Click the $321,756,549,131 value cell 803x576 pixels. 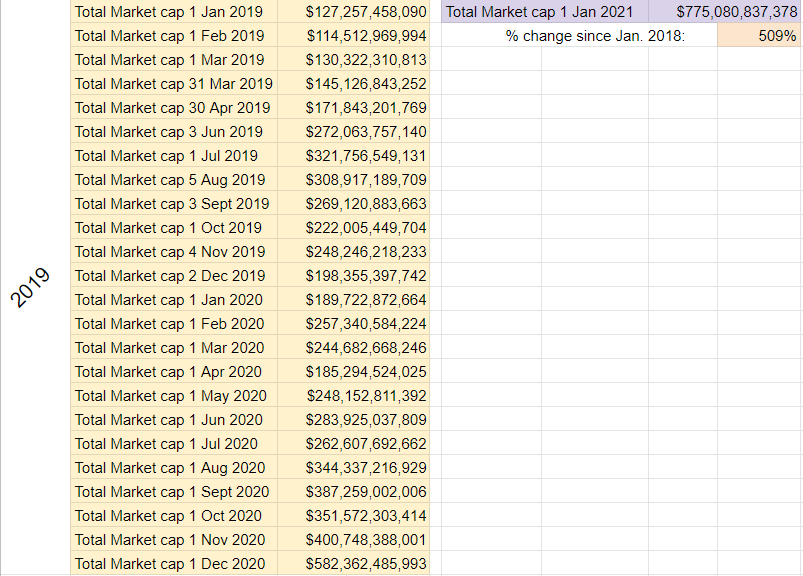click(353, 156)
